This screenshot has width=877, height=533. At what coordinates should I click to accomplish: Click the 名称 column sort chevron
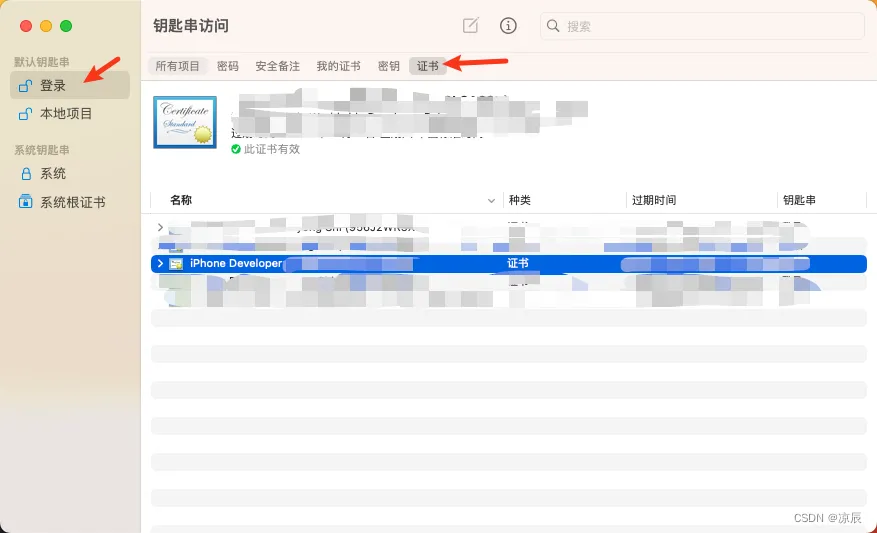coord(491,200)
